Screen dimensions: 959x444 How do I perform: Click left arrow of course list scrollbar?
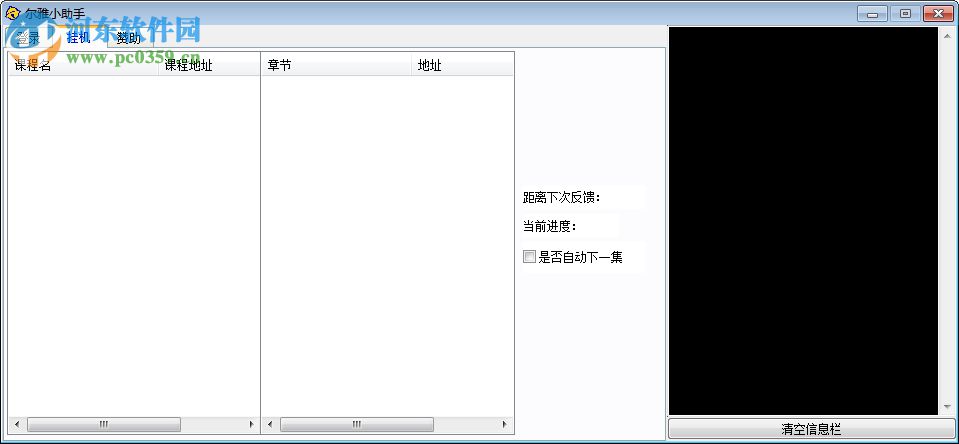(17, 424)
